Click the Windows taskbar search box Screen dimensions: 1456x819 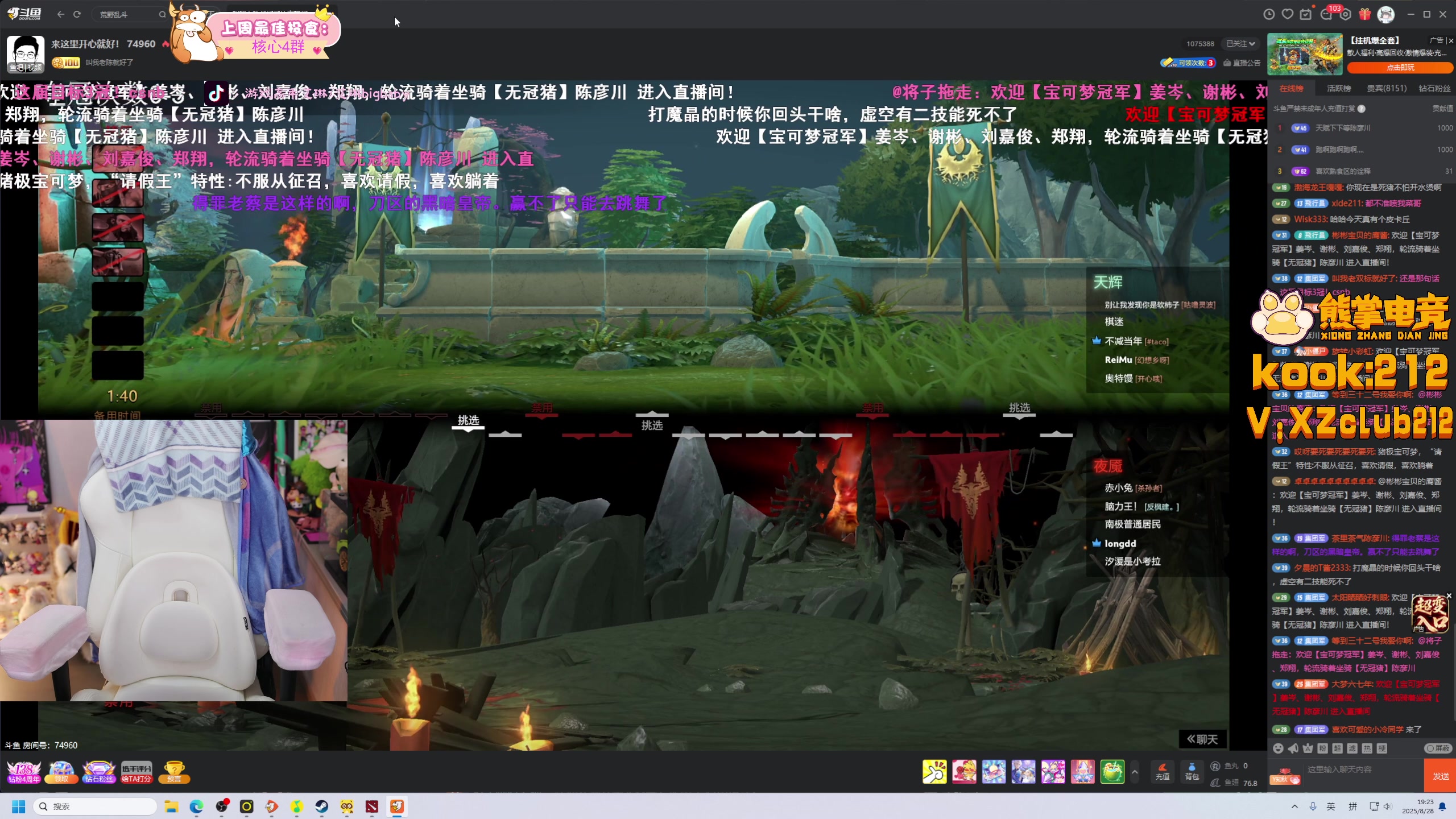pos(94,806)
